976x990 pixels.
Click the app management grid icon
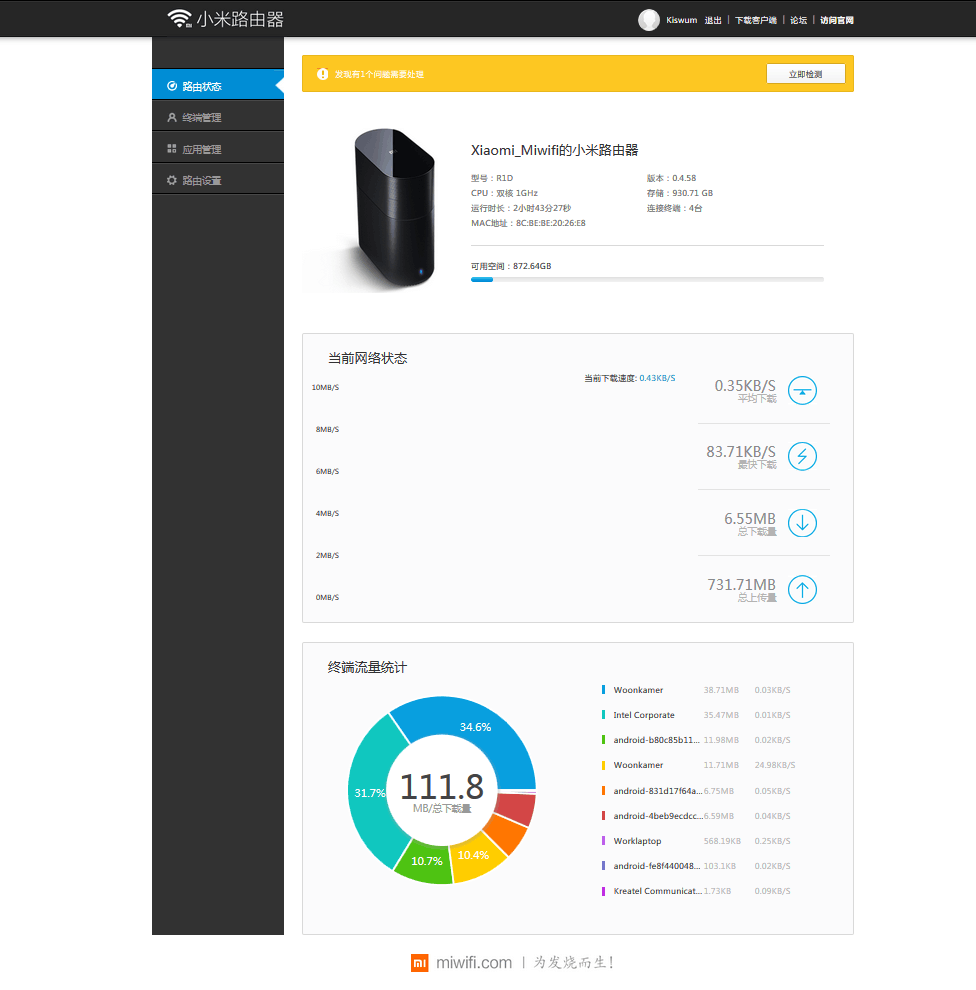171,149
